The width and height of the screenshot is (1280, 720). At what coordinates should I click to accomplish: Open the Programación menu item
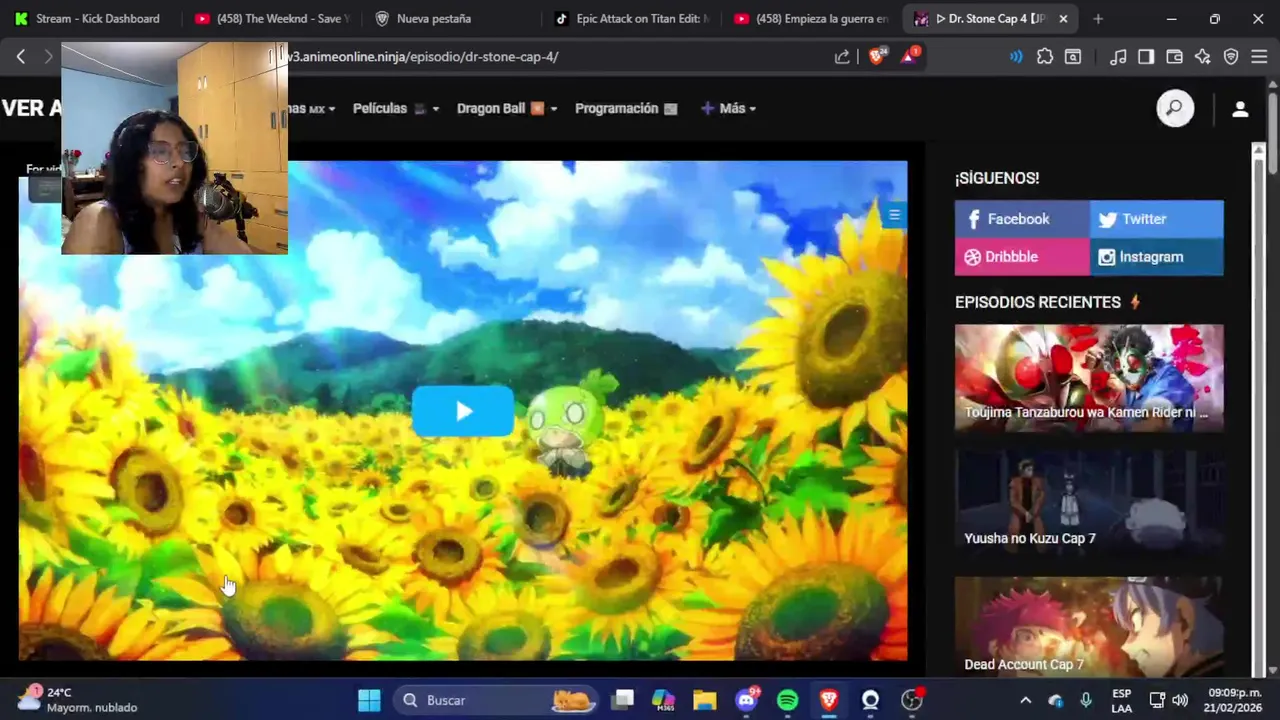(x=626, y=108)
